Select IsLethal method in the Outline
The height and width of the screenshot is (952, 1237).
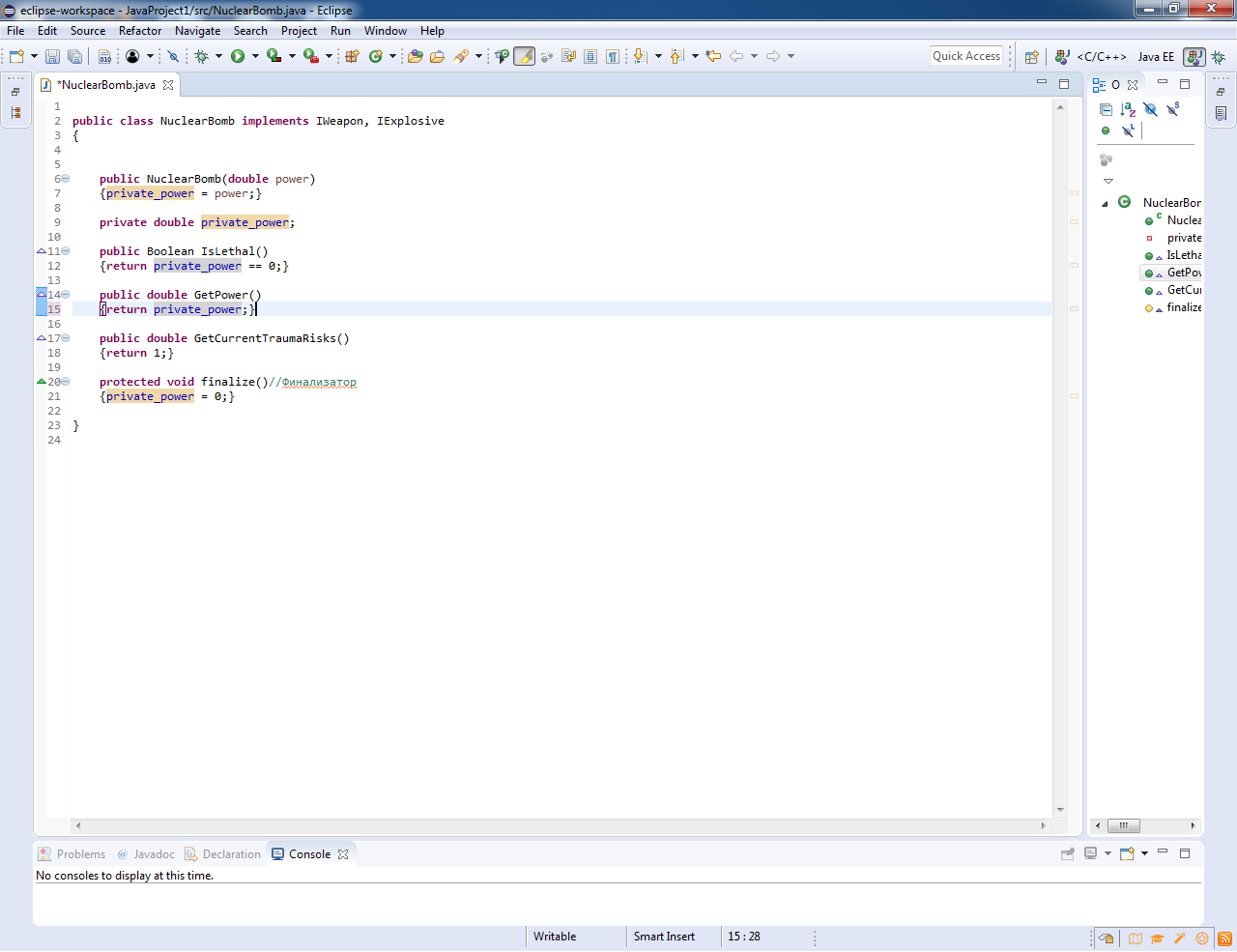tap(1184, 255)
